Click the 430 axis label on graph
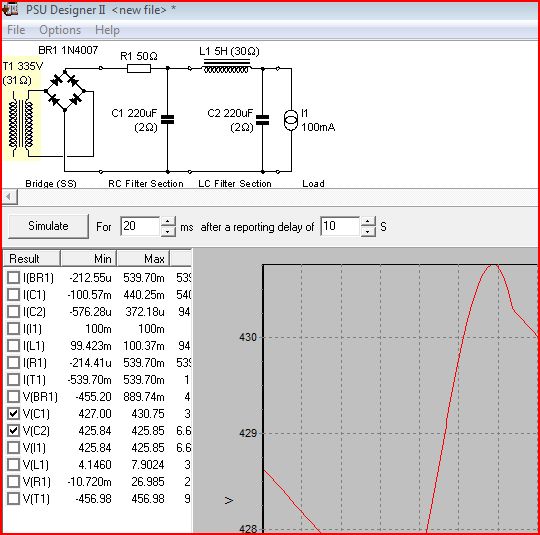The image size is (540, 535). (248, 337)
